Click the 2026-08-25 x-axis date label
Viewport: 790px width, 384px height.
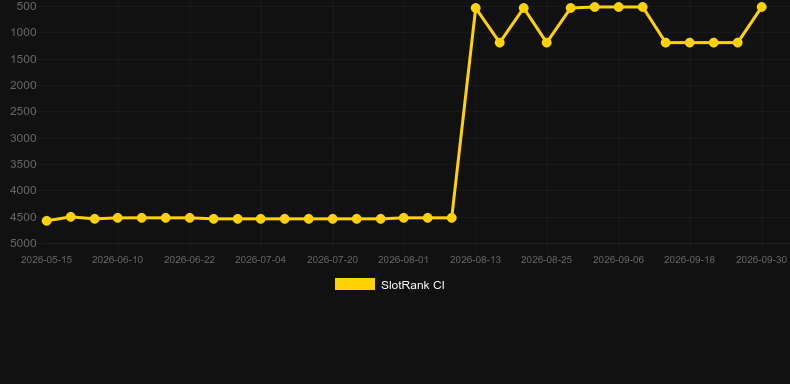click(547, 260)
